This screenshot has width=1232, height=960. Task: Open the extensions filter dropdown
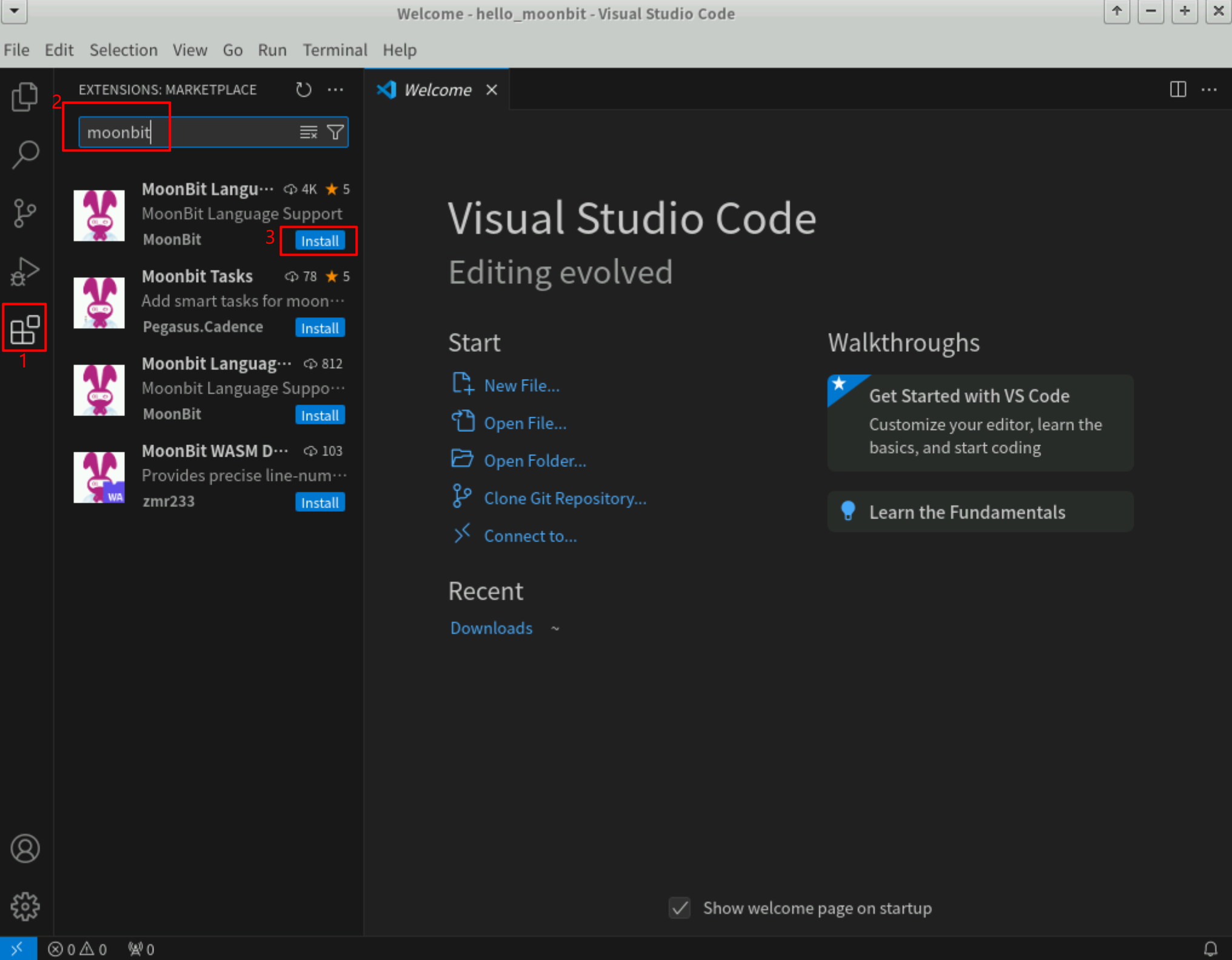pyautogui.click(x=335, y=132)
